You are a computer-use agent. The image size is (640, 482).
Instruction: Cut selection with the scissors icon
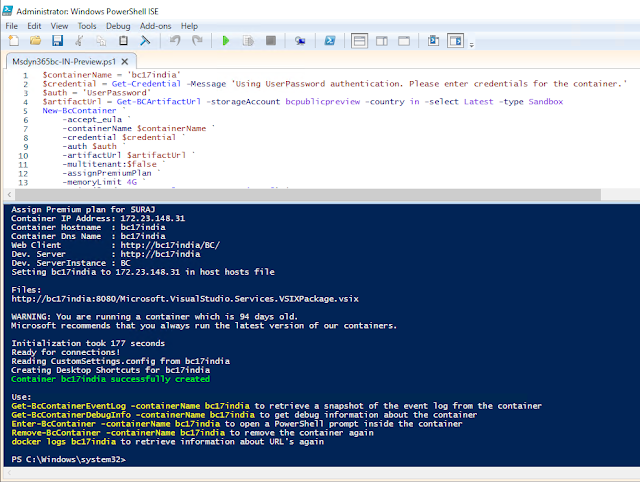(79, 40)
